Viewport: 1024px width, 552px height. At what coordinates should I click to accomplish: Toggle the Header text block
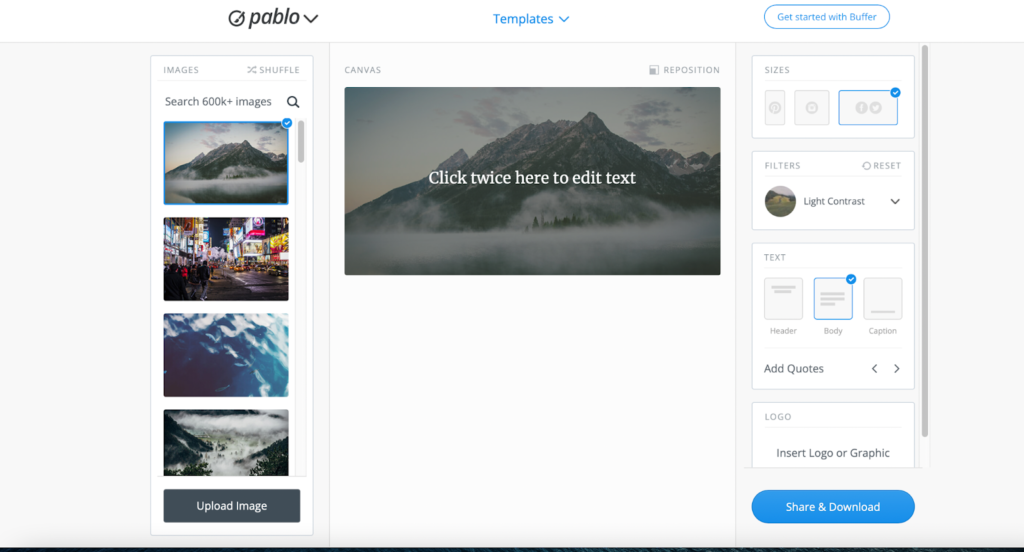pos(783,299)
